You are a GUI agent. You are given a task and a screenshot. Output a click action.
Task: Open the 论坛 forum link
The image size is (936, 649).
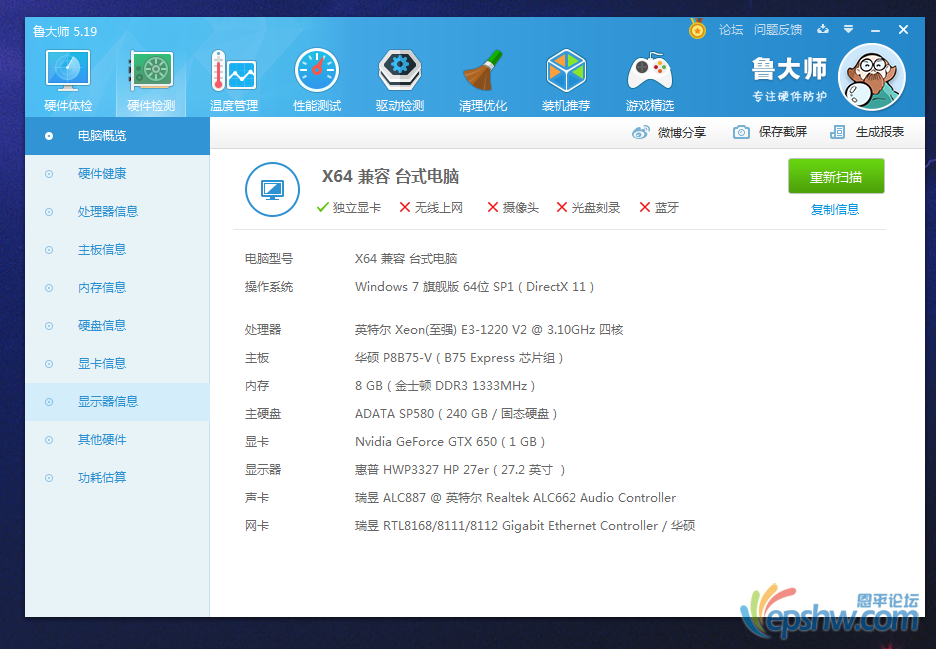pyautogui.click(x=731, y=29)
